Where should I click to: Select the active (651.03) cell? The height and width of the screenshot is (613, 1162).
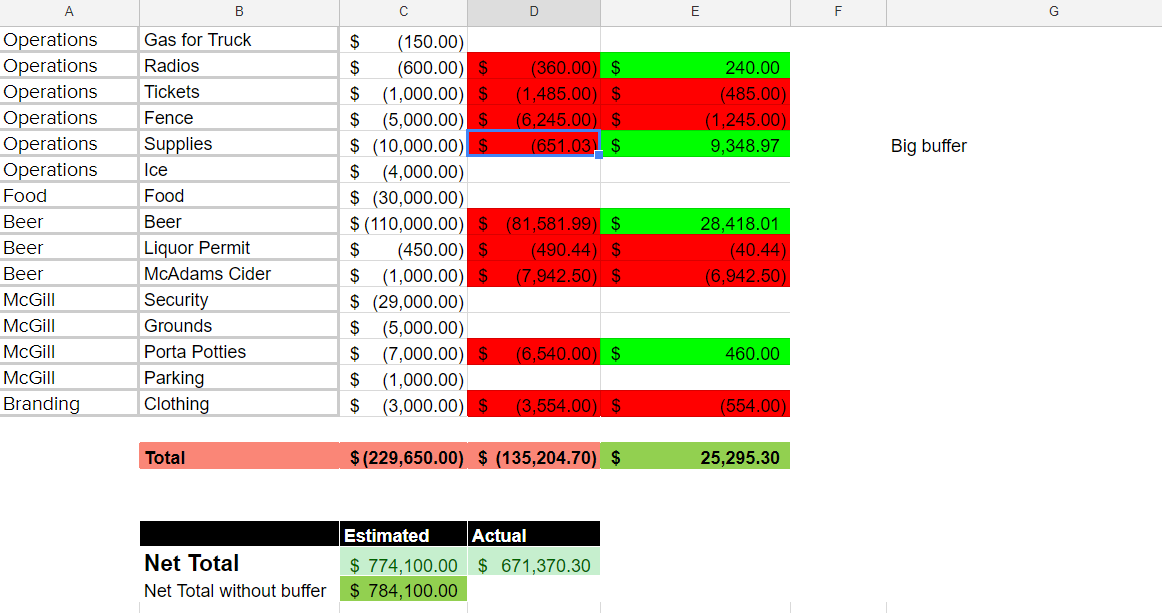534,145
